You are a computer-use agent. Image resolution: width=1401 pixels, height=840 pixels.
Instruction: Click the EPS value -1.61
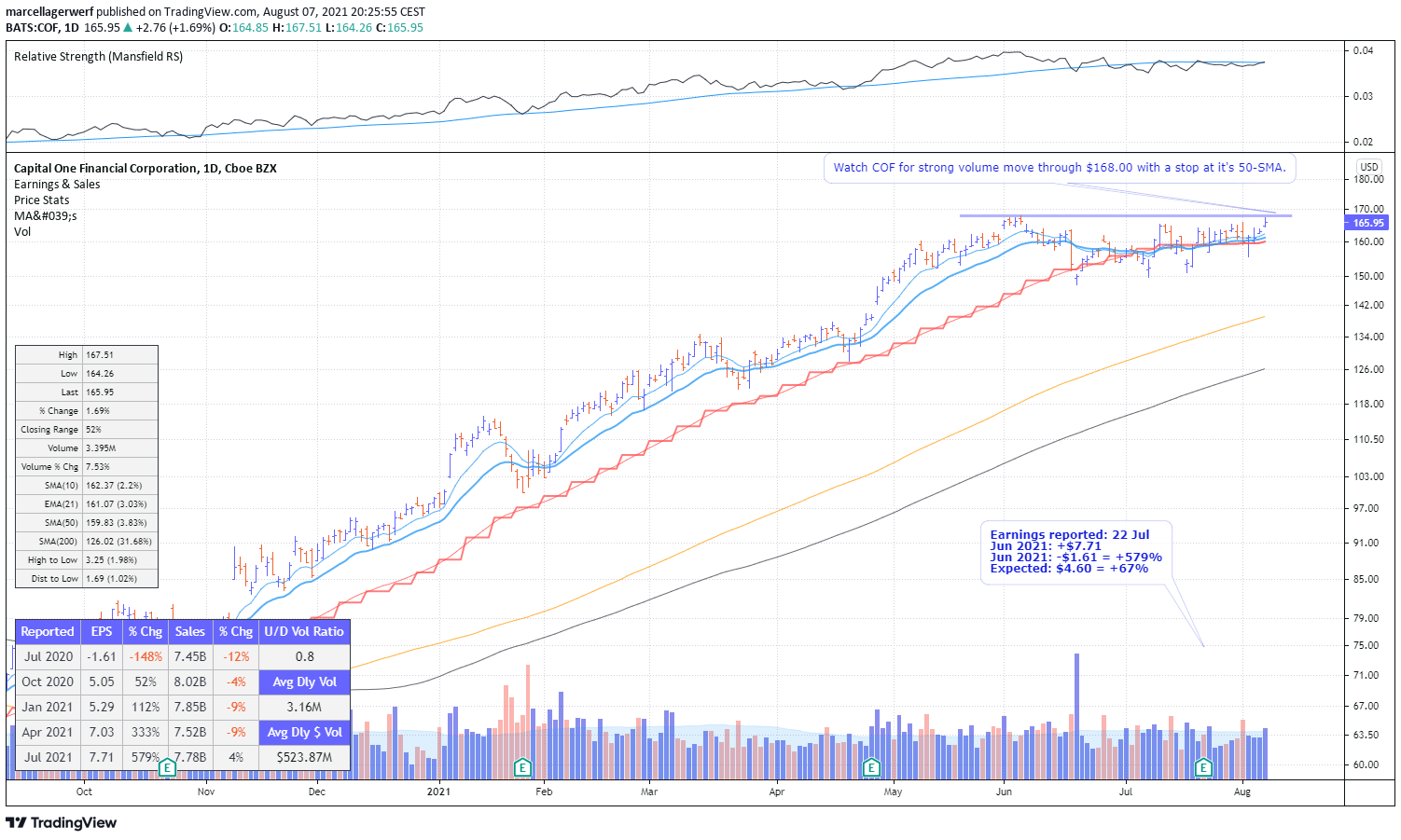coord(102,657)
